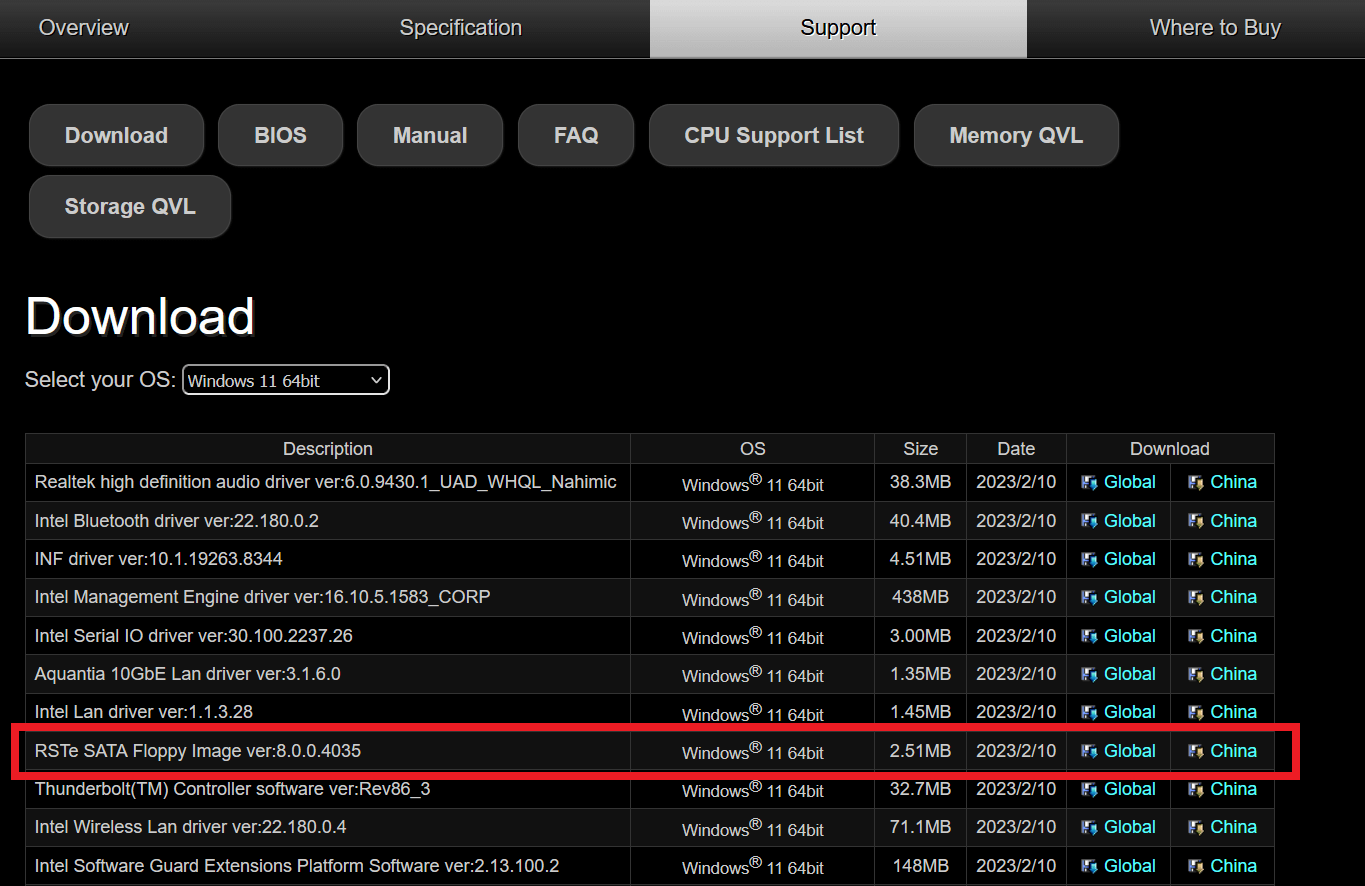Open the Memory QVL list
The height and width of the screenshot is (886, 1365).
tap(1016, 135)
